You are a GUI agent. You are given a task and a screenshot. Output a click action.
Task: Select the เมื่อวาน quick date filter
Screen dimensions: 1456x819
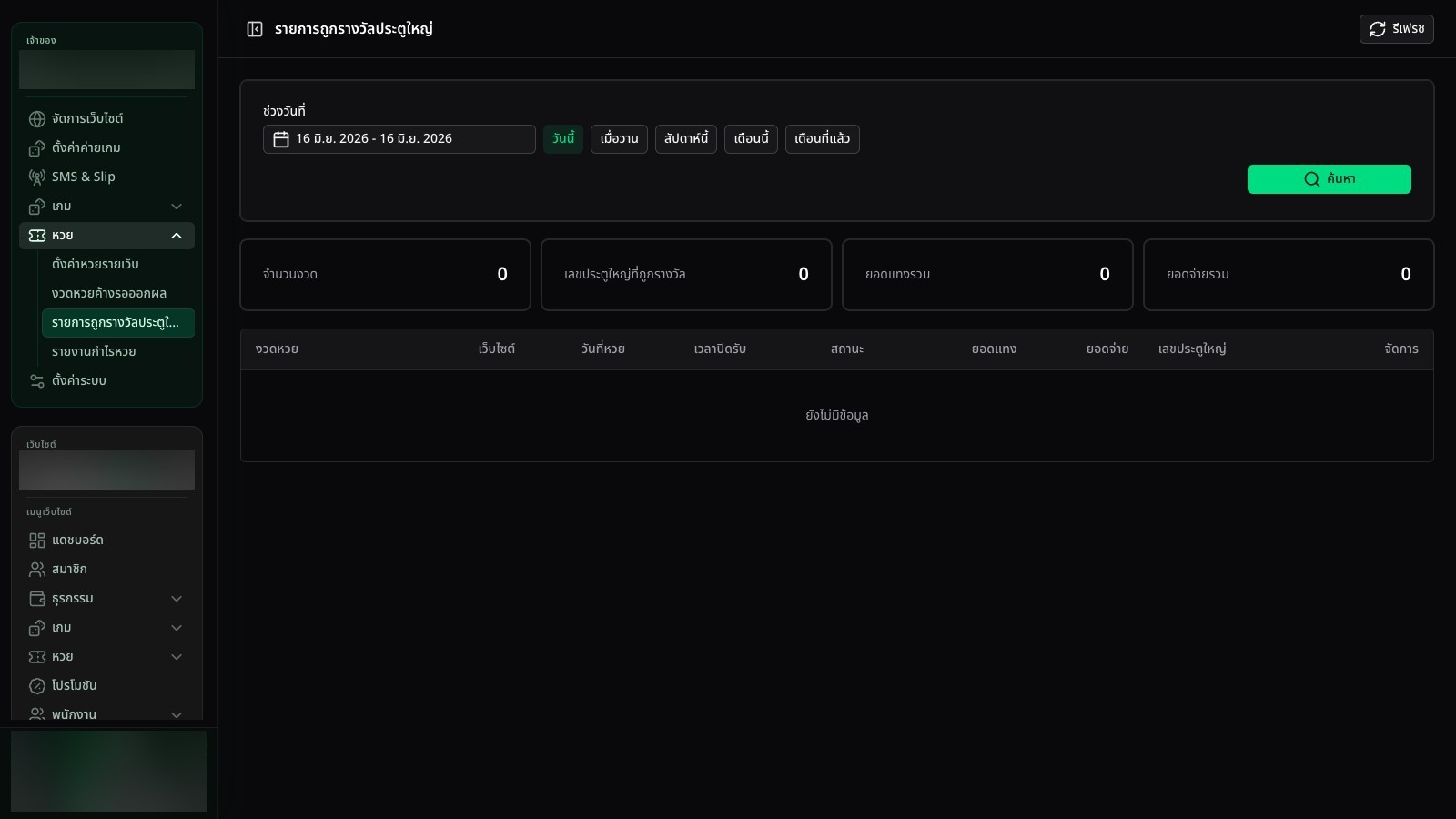[x=619, y=139]
